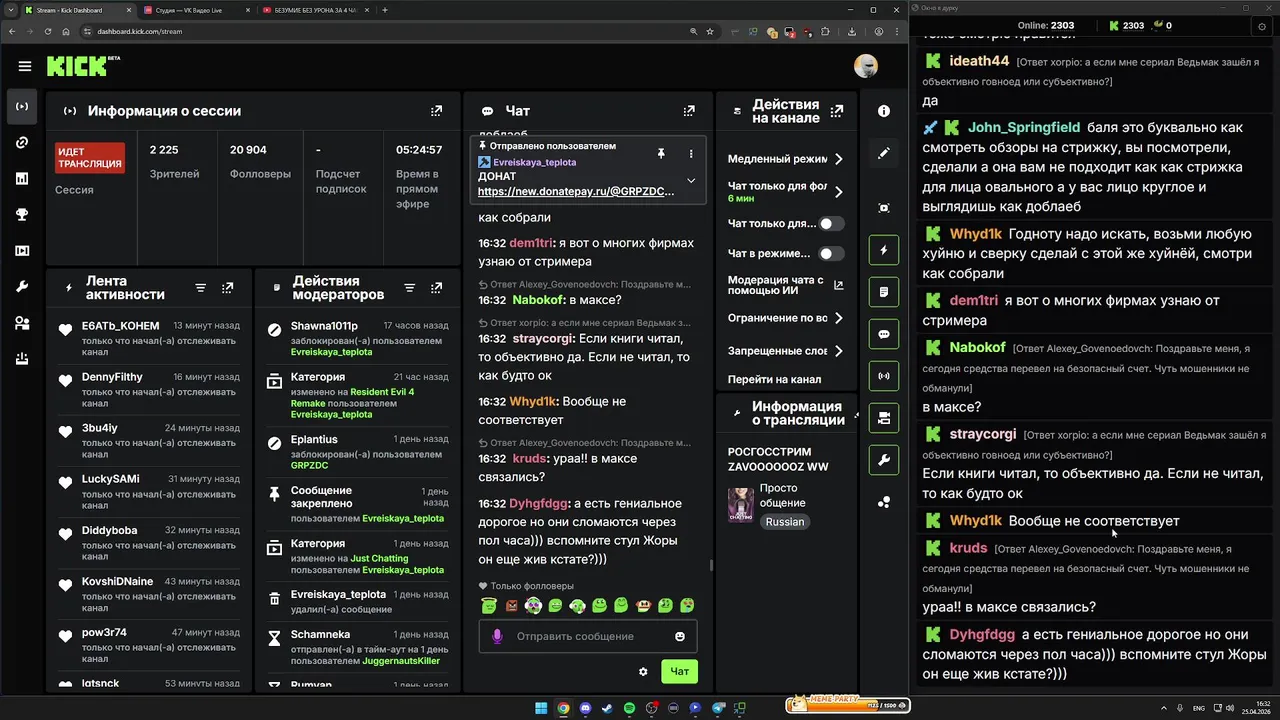Pop out the Чат panel
The image size is (1280, 720).
pyautogui.click(x=689, y=111)
